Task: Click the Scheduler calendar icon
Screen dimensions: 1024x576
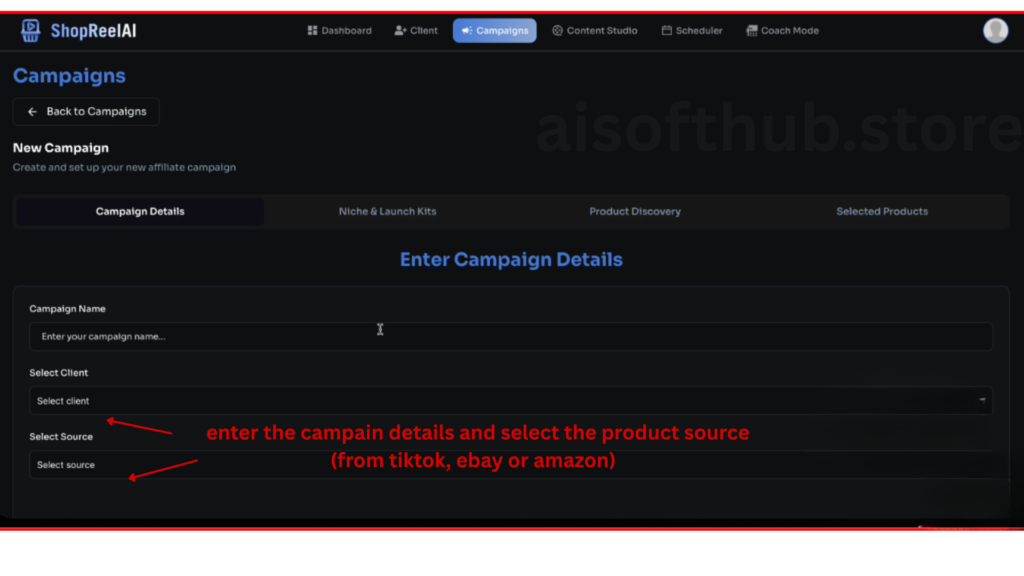Action: tap(666, 31)
